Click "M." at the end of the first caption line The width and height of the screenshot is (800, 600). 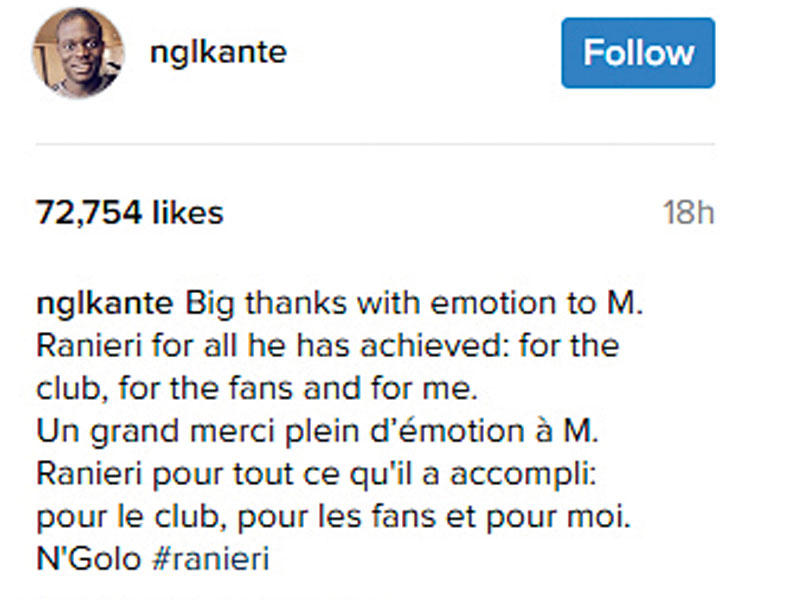coord(623,303)
